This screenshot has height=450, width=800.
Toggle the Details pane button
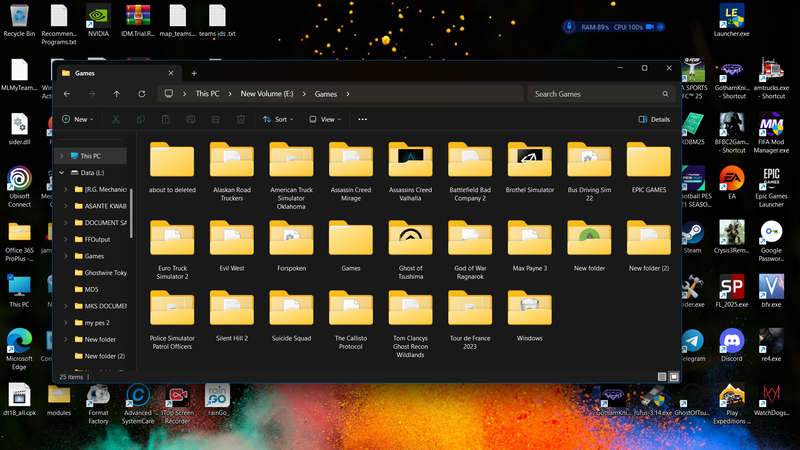[x=654, y=119]
